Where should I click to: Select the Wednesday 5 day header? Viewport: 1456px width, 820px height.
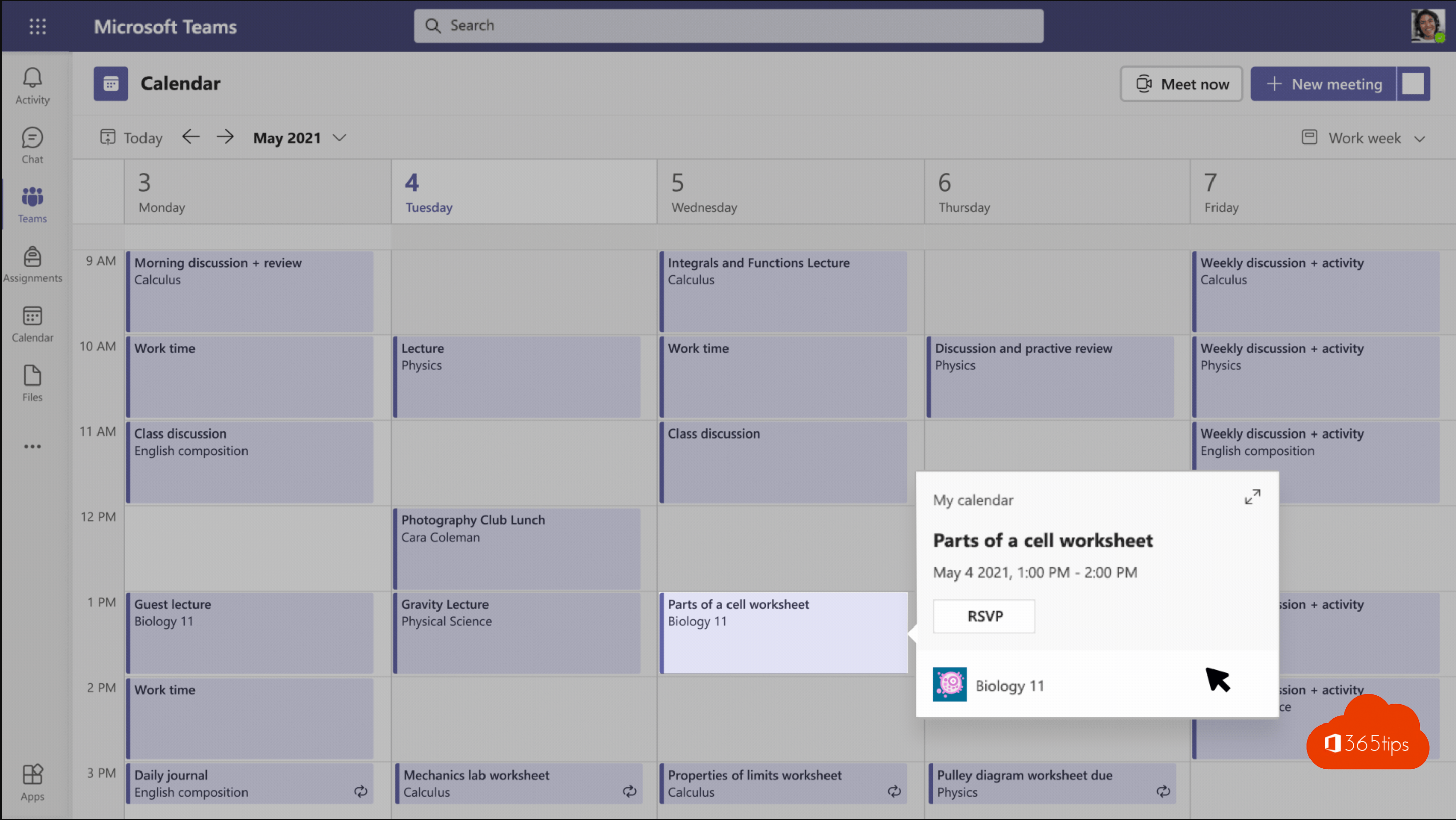791,192
